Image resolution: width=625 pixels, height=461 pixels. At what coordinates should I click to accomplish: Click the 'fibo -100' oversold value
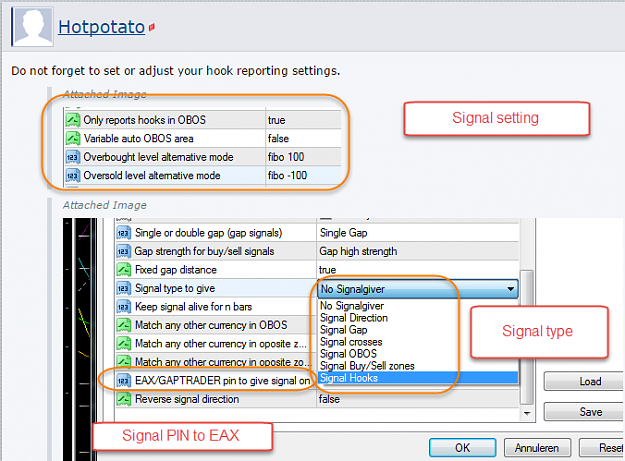click(x=287, y=175)
